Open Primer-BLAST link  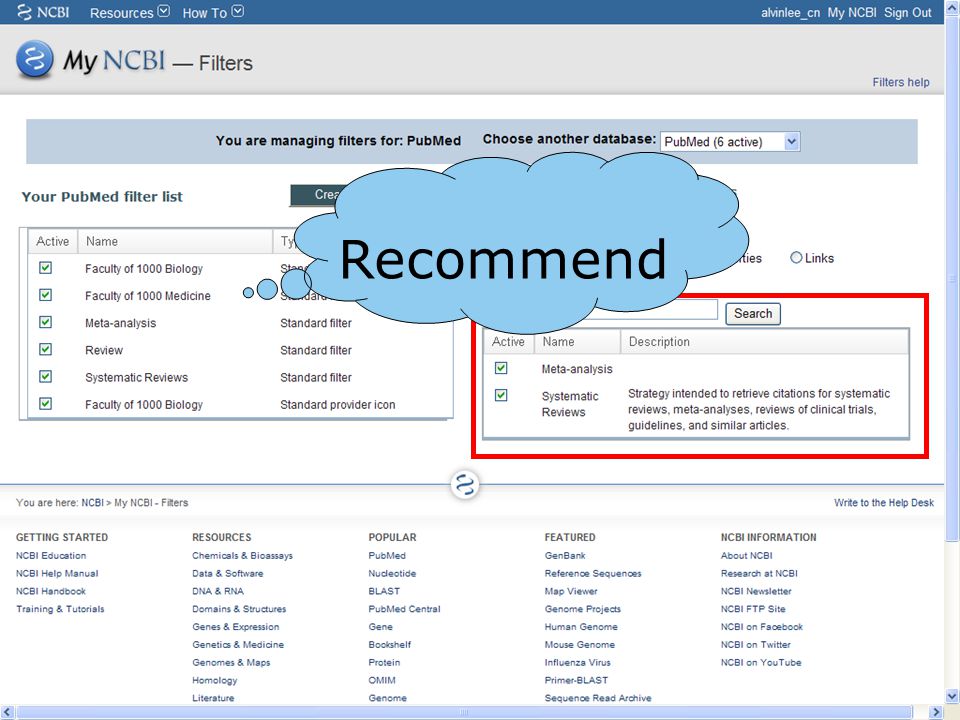(x=576, y=680)
